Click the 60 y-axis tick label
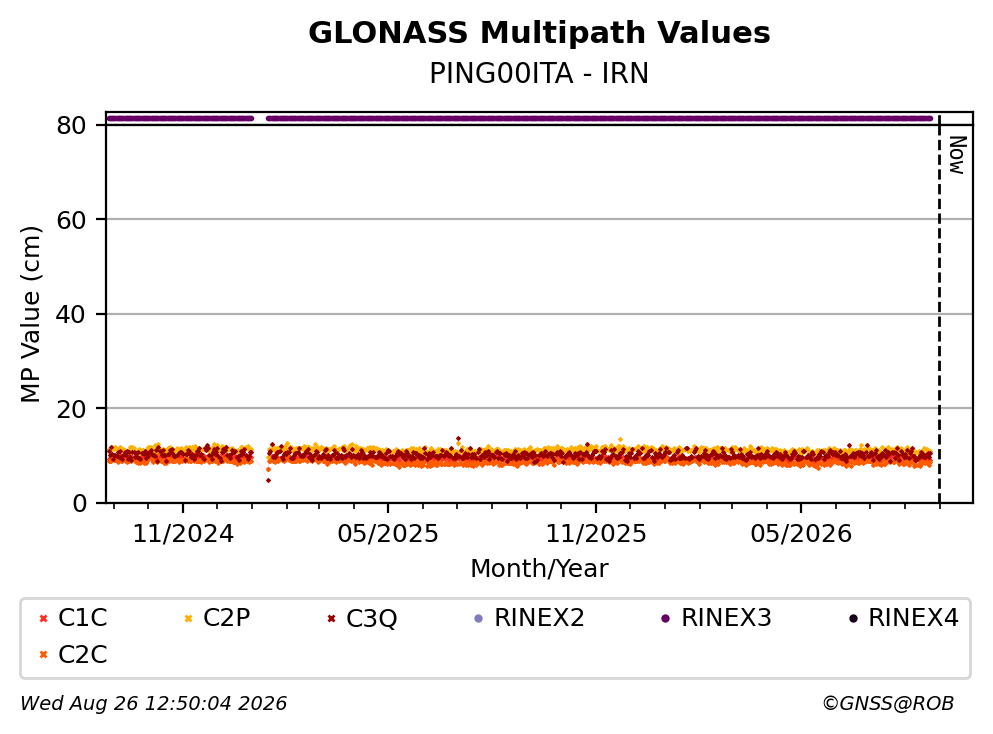The width and height of the screenshot is (993, 734). [71, 220]
